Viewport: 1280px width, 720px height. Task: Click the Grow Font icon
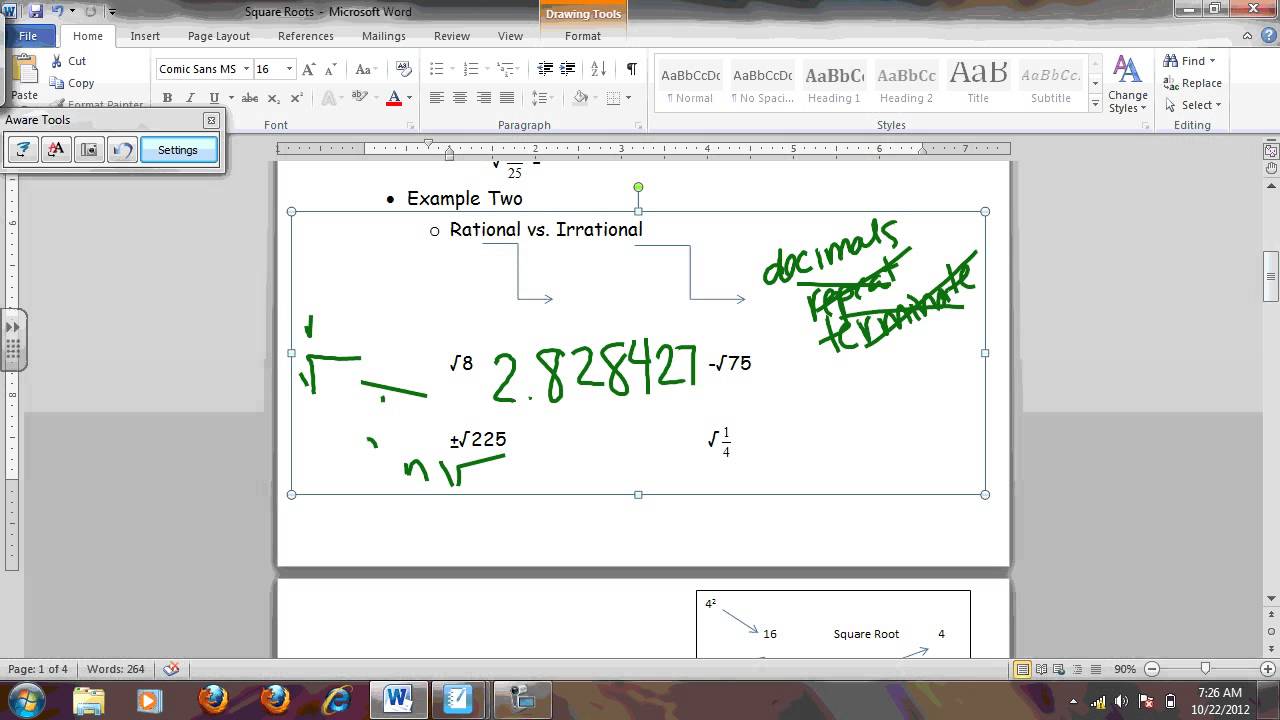coord(309,69)
